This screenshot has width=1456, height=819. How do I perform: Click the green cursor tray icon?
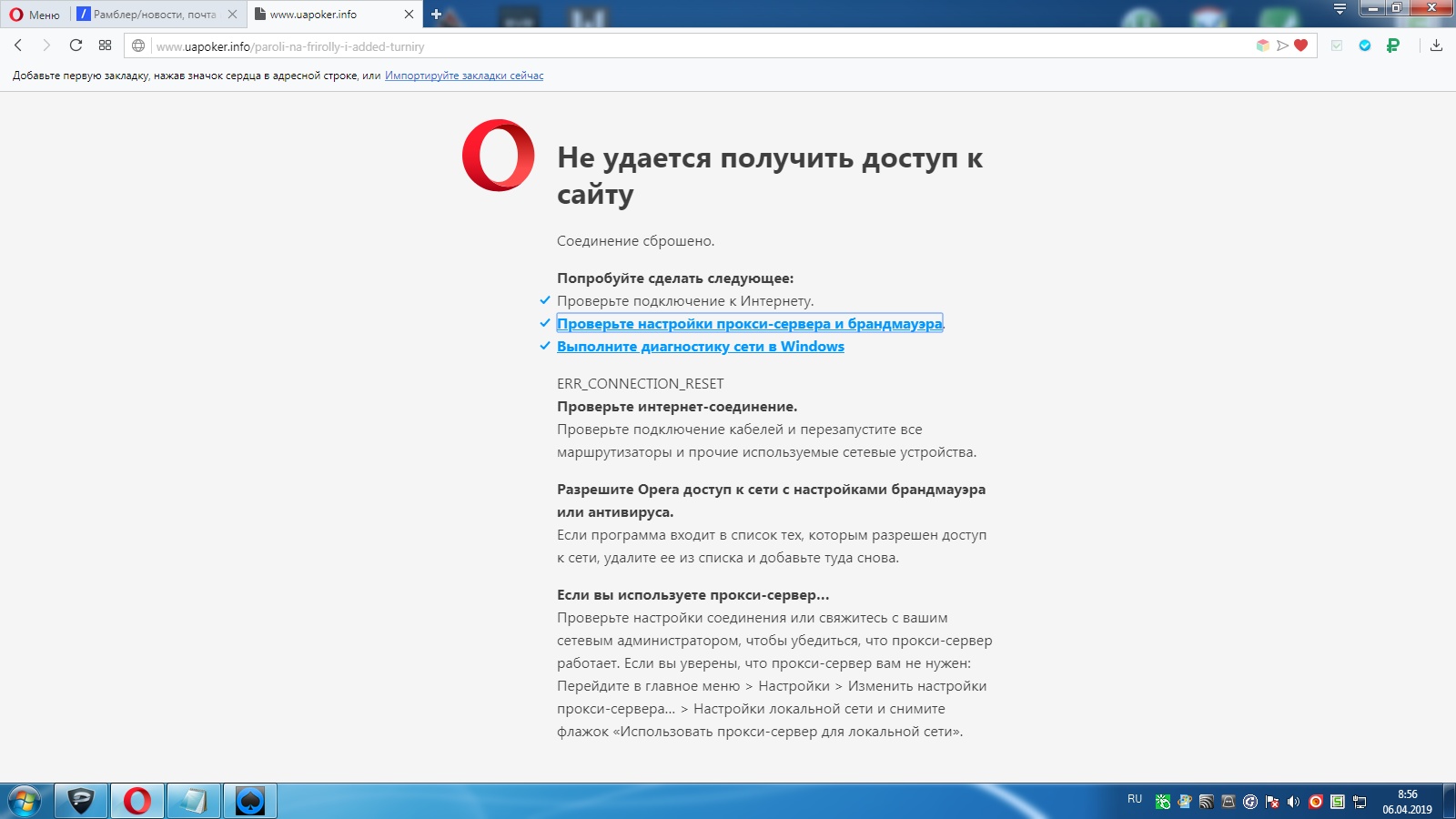point(1163,802)
